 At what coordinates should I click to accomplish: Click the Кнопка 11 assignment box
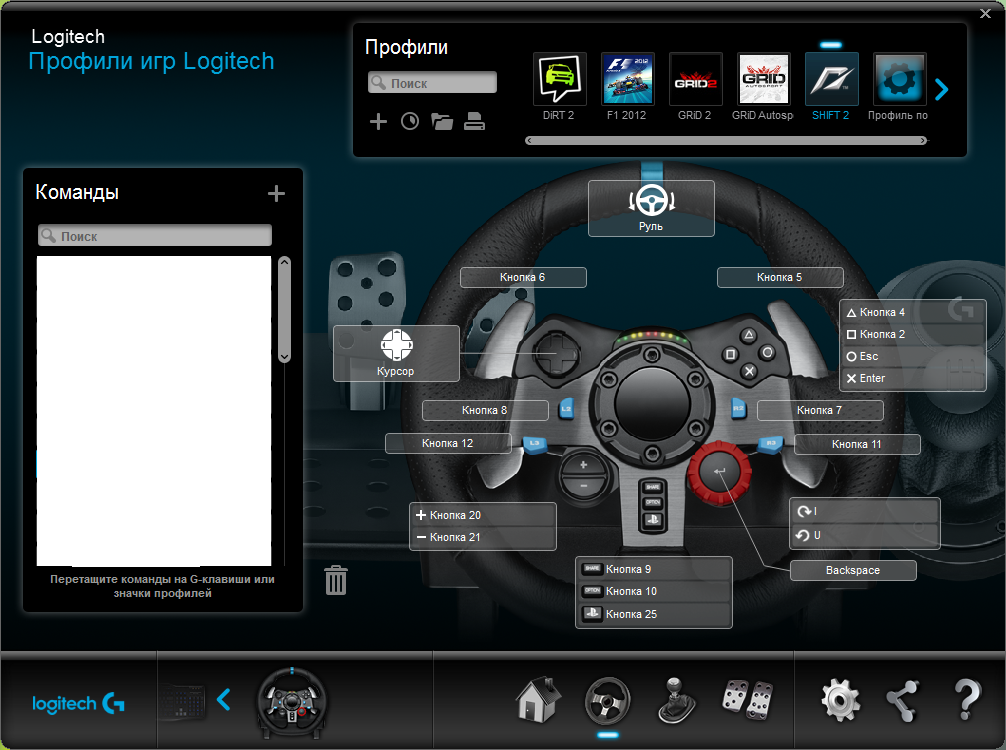click(857, 444)
